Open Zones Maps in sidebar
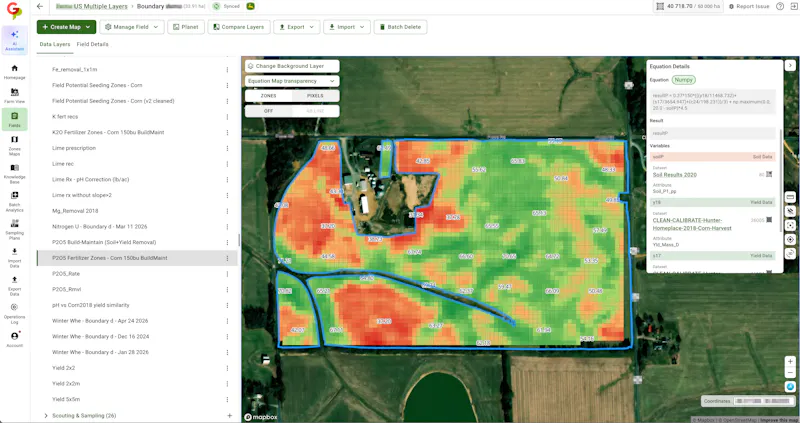The width and height of the screenshot is (800, 423). 14,146
